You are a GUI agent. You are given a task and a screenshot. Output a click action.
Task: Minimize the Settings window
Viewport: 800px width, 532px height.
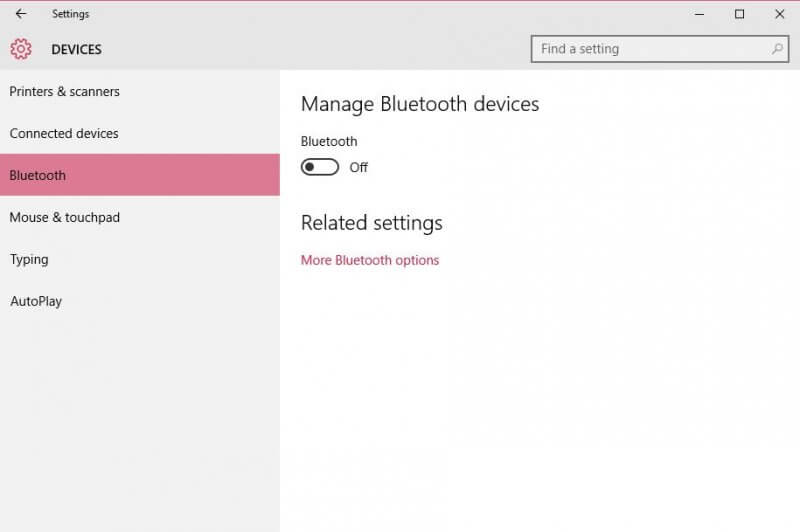[x=699, y=14]
